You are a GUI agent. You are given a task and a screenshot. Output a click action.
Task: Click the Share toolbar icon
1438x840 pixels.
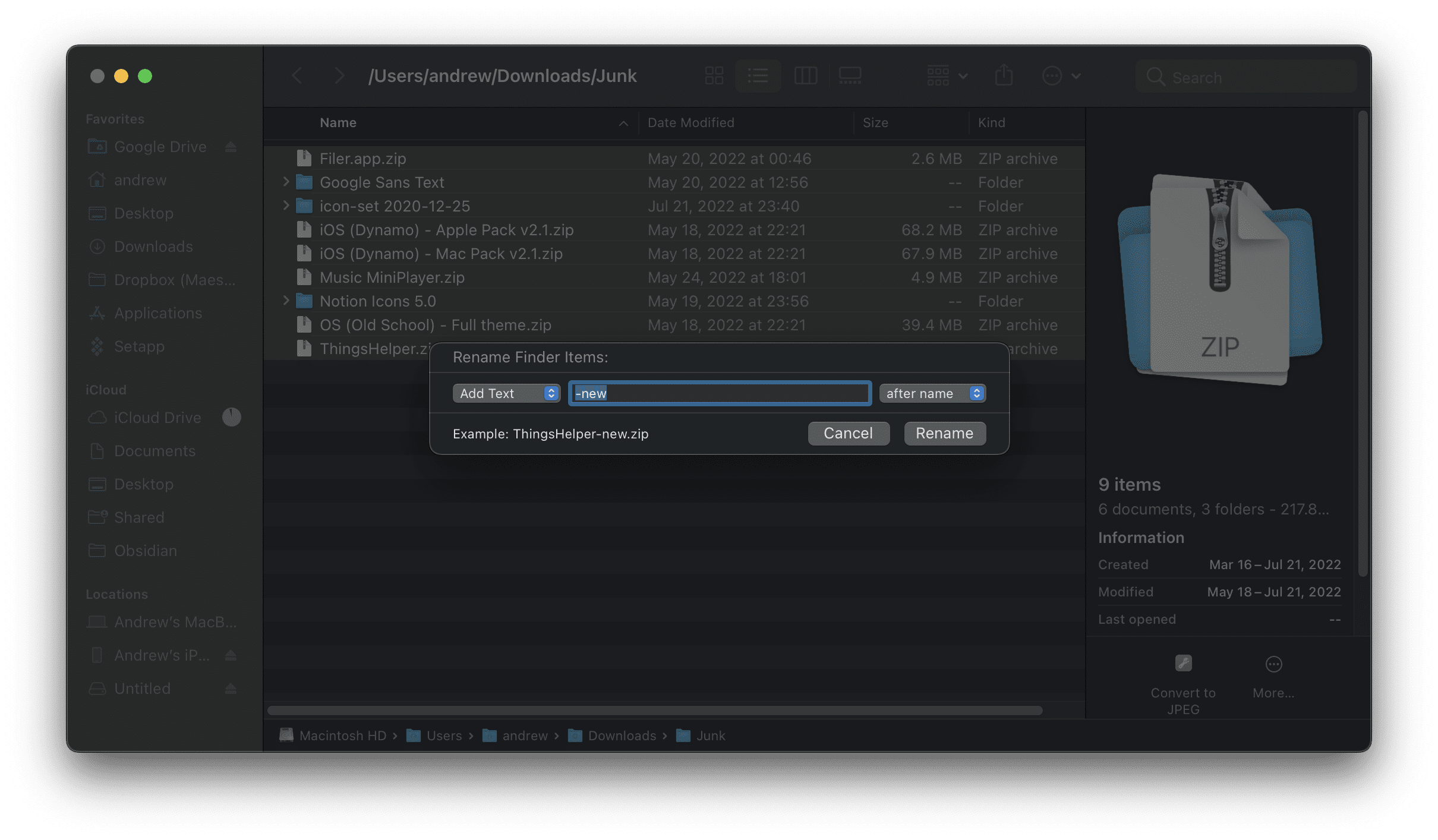coord(1004,76)
